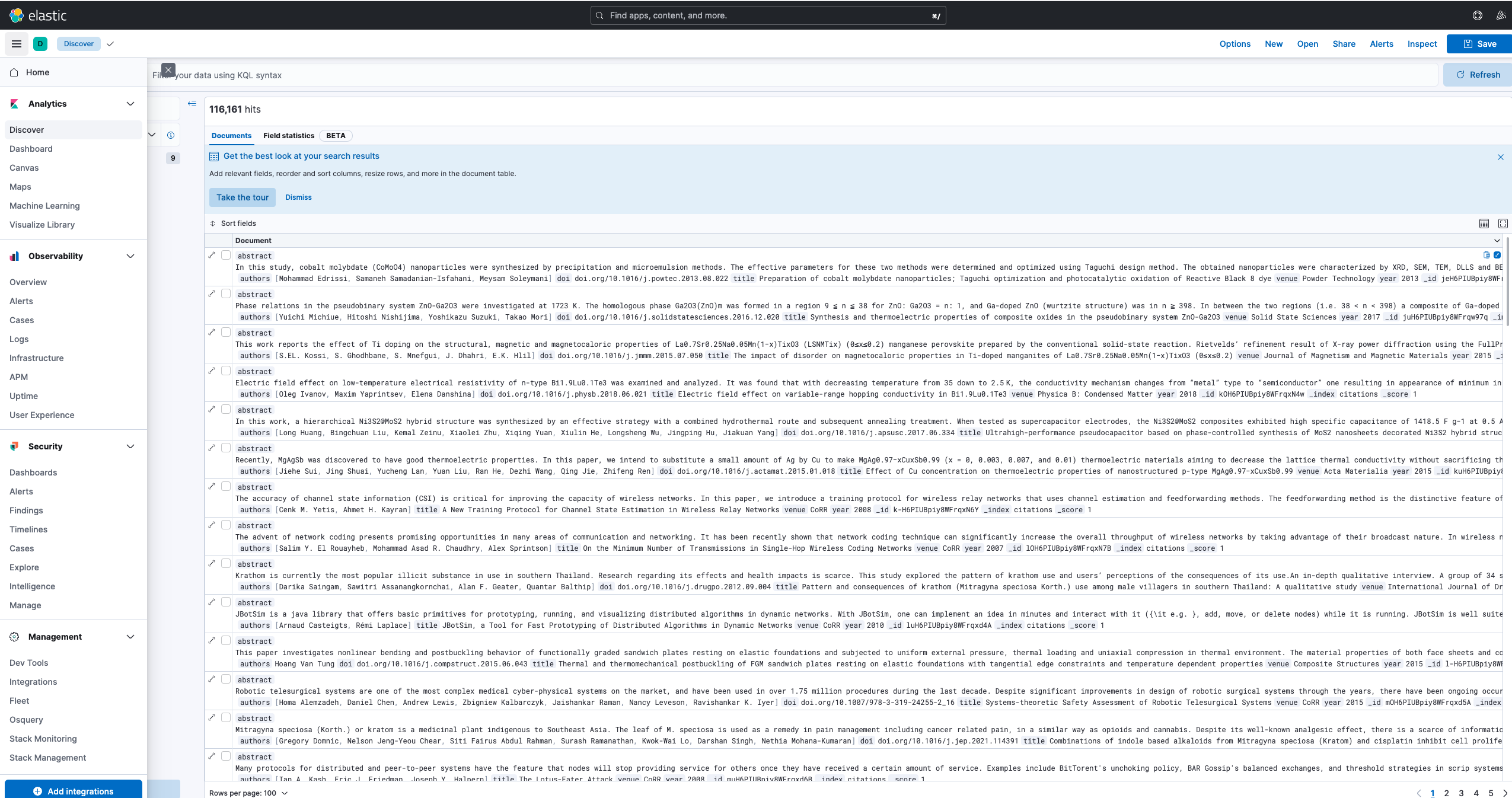Enter fullscreen mode for the document table
The height and width of the screenshot is (798, 1512).
(1502, 224)
